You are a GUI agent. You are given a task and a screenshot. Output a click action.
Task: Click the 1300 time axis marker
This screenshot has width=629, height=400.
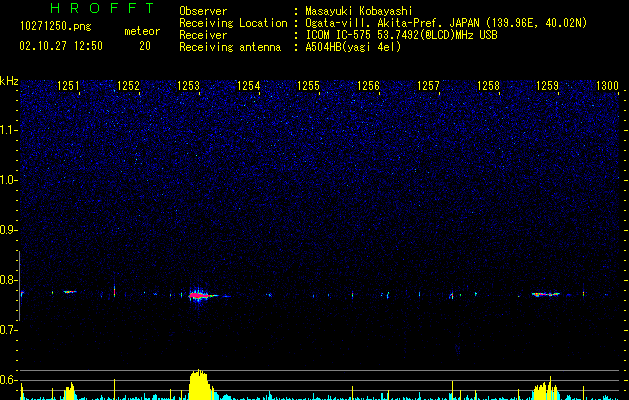(x=607, y=86)
